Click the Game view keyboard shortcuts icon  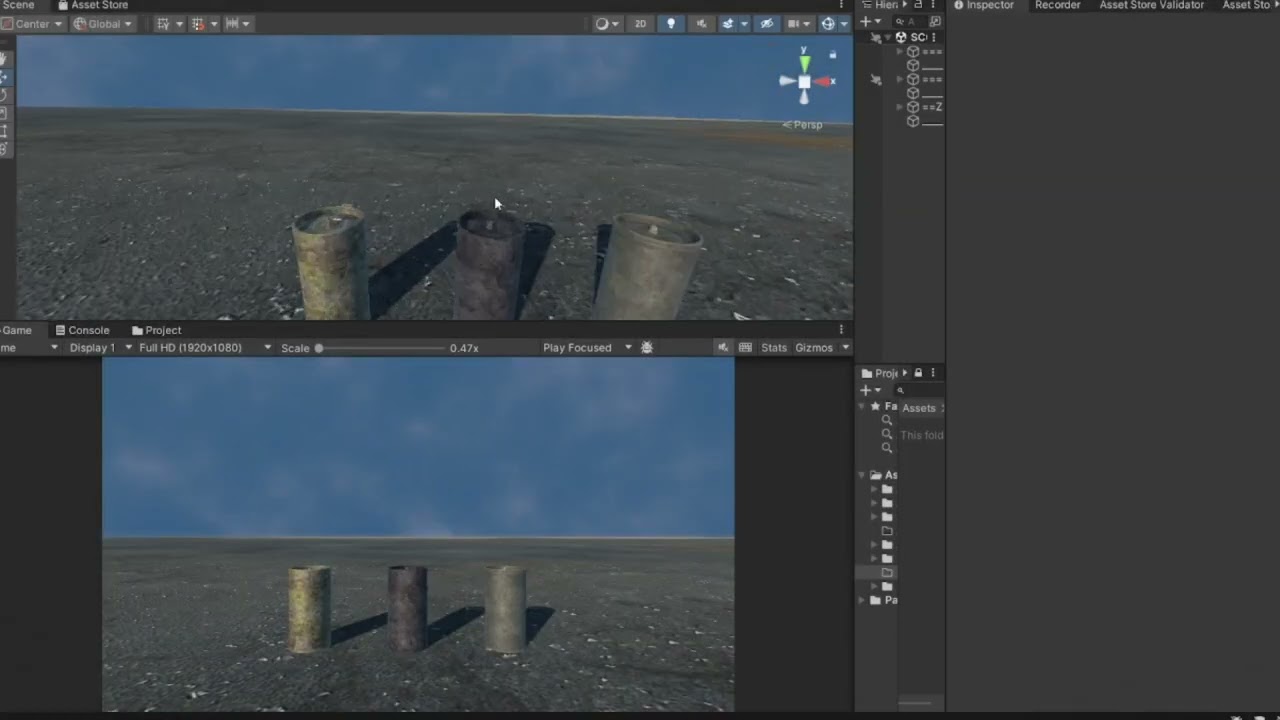(x=745, y=348)
